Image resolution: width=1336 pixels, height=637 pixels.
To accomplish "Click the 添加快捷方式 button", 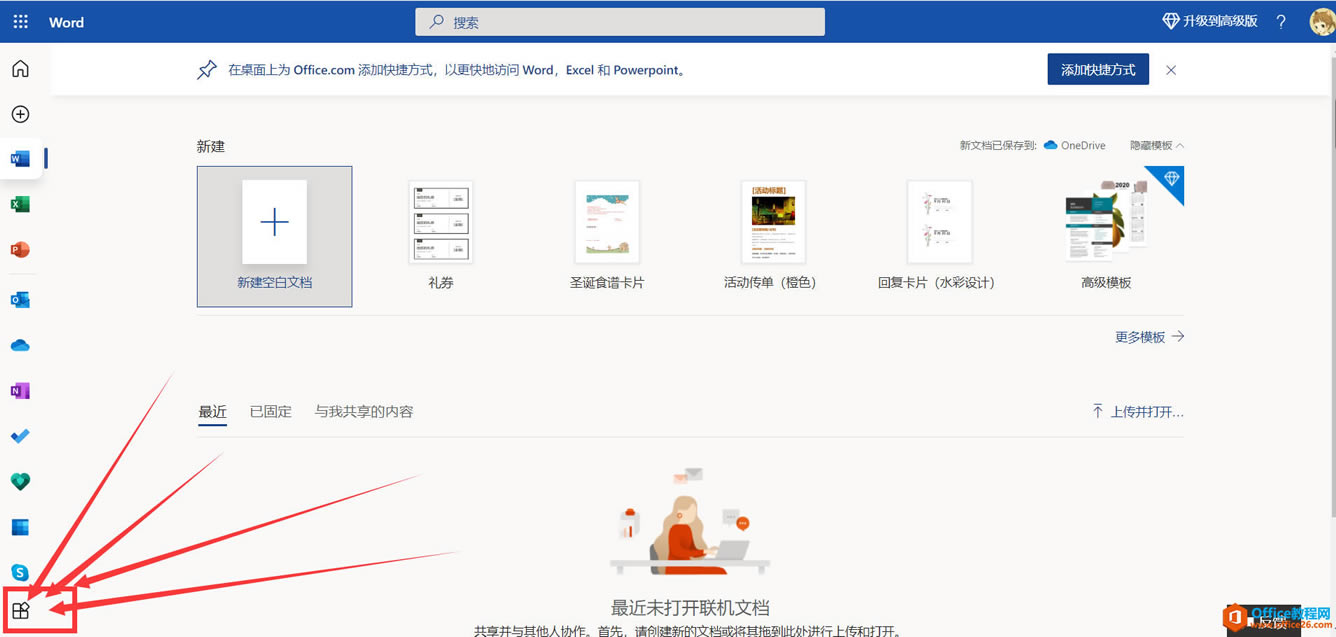I will [1098, 70].
